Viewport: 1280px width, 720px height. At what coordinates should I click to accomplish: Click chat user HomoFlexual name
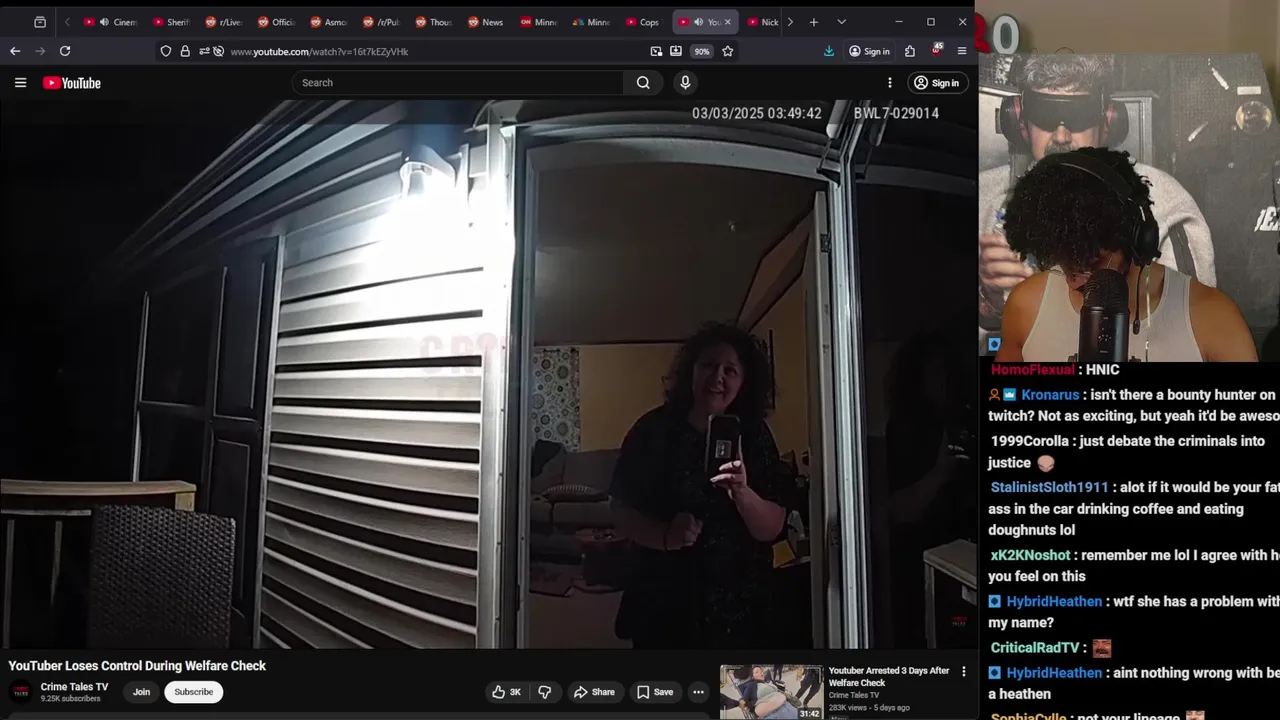1033,370
